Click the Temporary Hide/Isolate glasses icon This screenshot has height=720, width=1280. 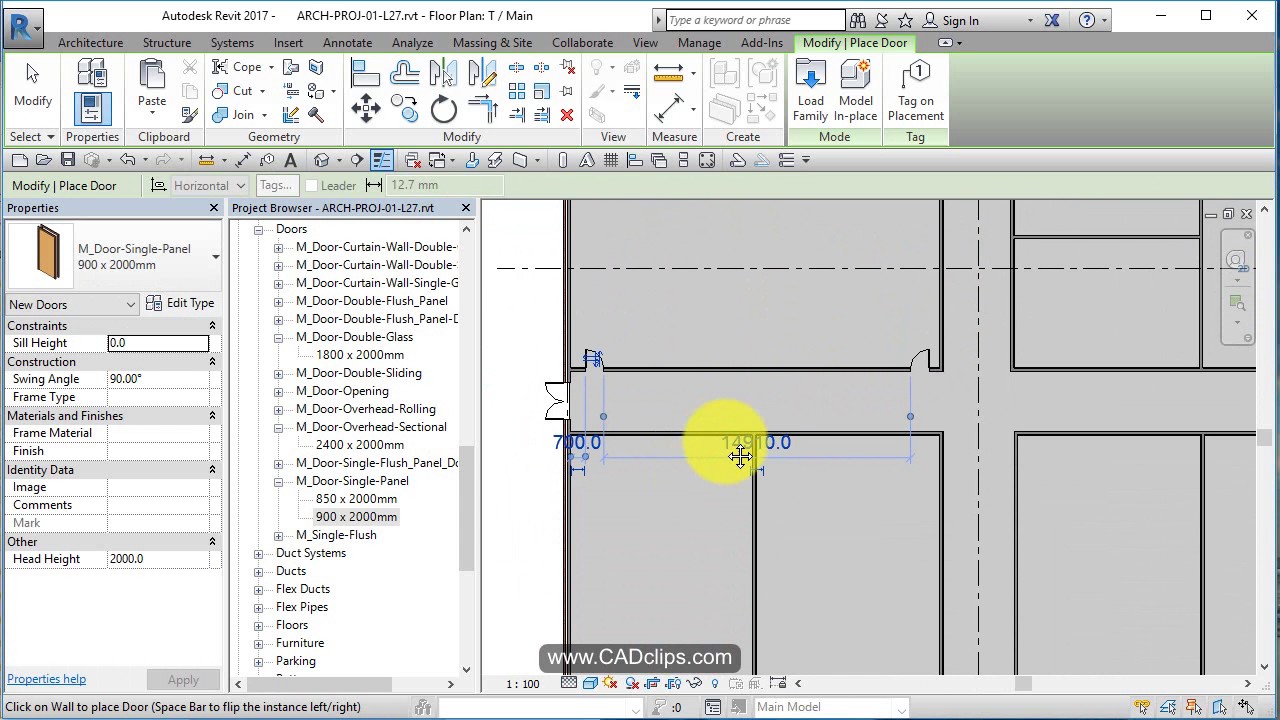(694, 683)
